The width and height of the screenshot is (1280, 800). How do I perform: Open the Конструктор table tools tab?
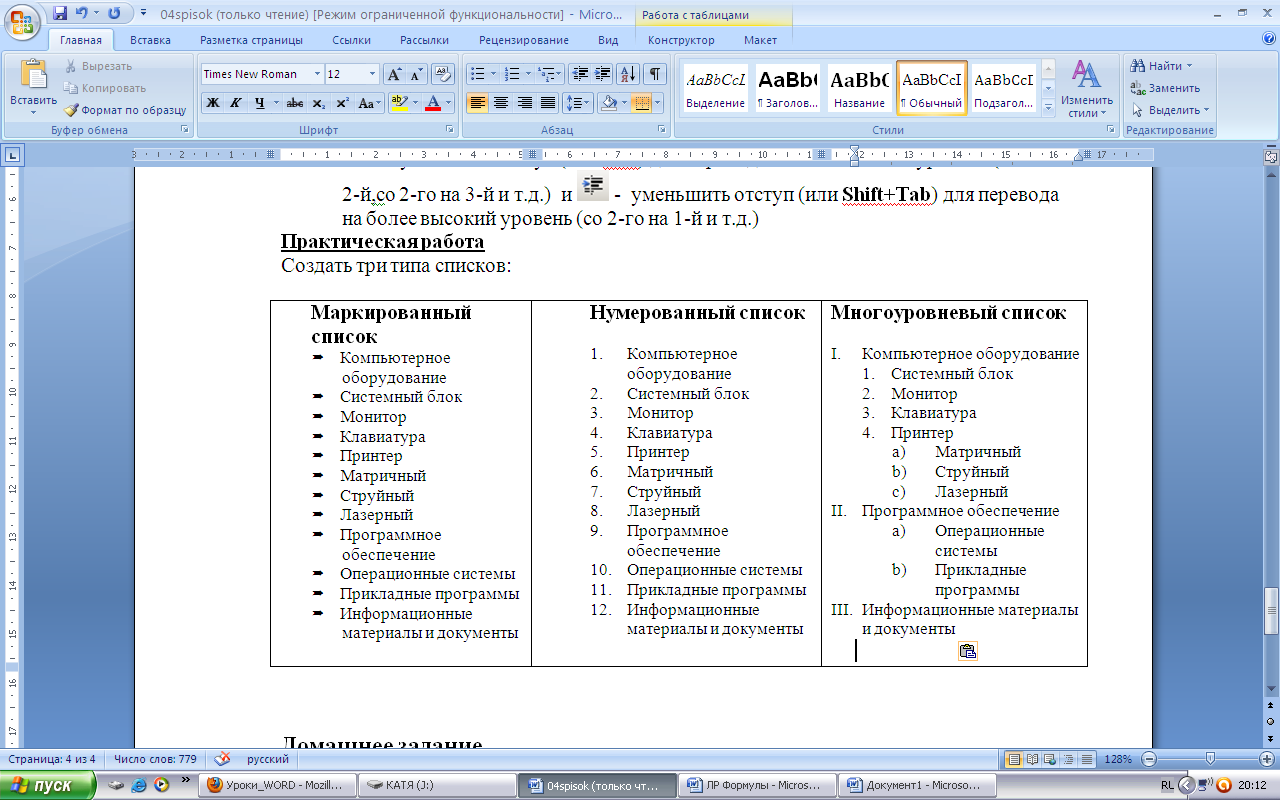[x=681, y=40]
